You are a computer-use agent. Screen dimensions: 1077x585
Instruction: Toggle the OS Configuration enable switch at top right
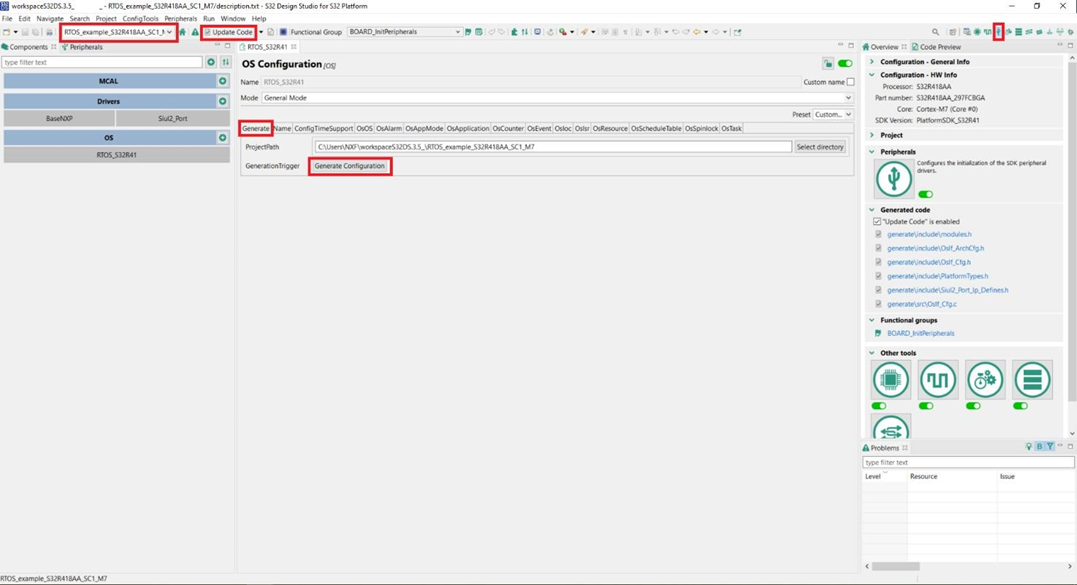845,61
